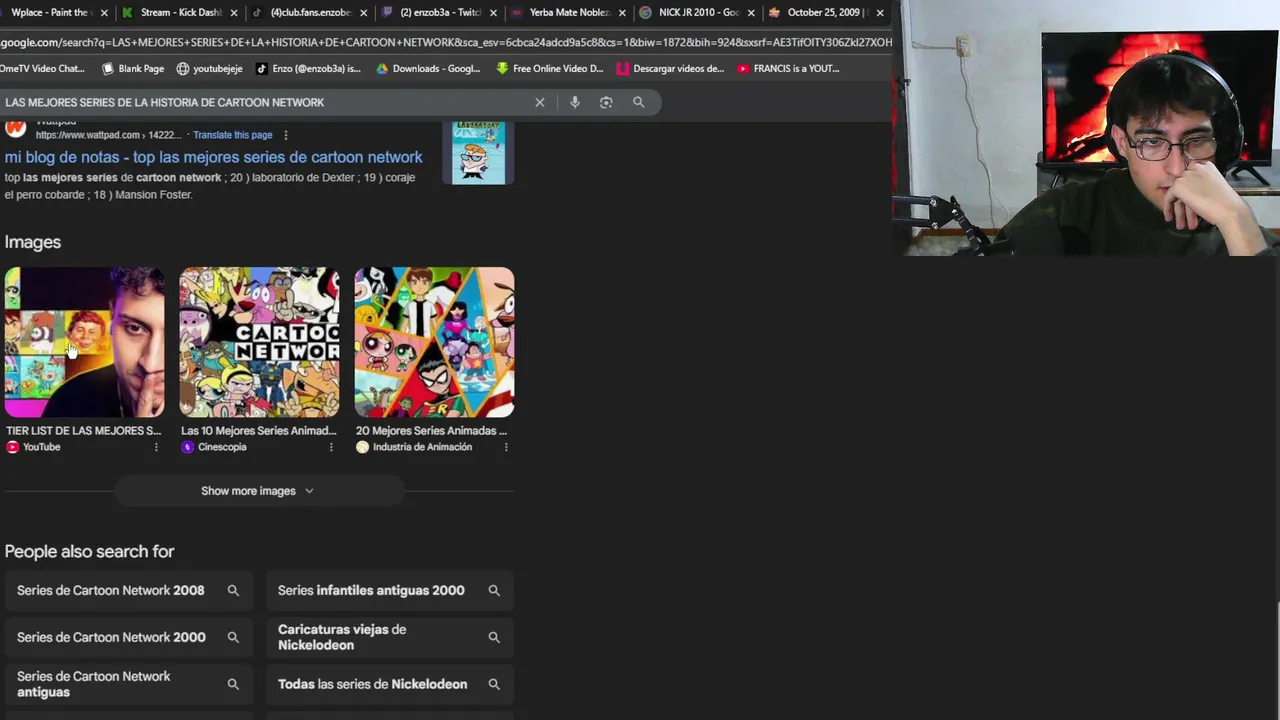The width and height of the screenshot is (1280, 720).
Task: Submit search using magnifying glass icon
Action: pyautogui.click(x=638, y=102)
